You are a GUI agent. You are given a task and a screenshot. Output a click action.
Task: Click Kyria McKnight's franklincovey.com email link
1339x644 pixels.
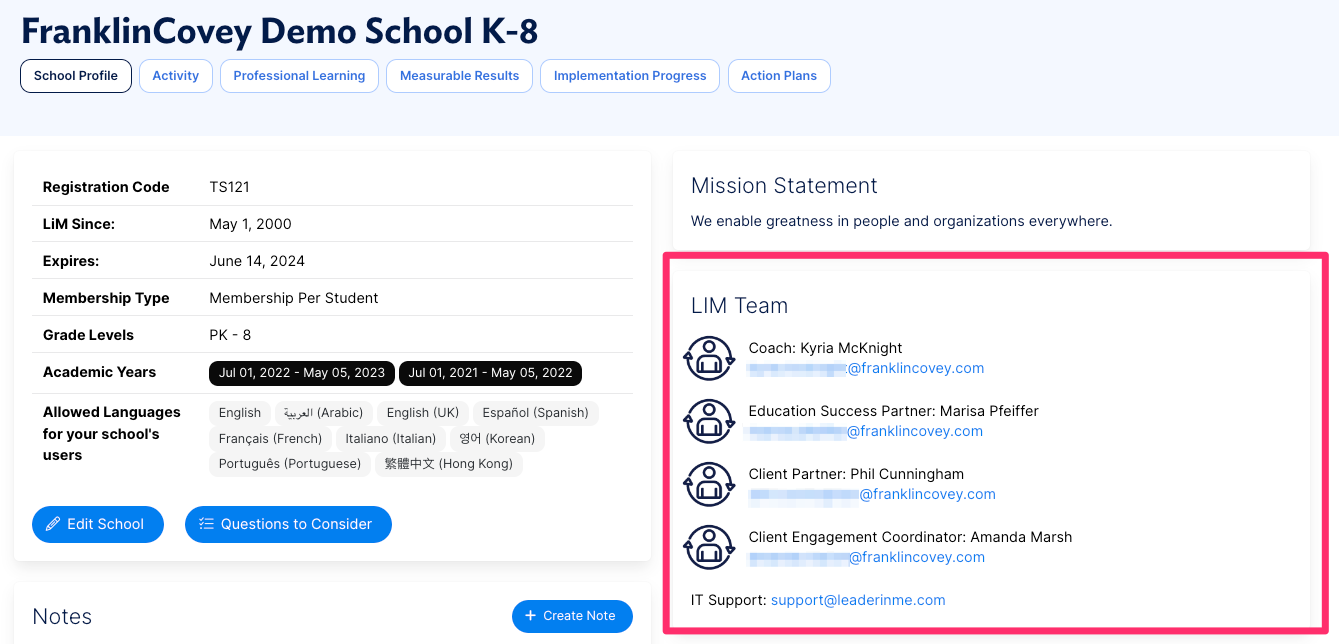866,368
